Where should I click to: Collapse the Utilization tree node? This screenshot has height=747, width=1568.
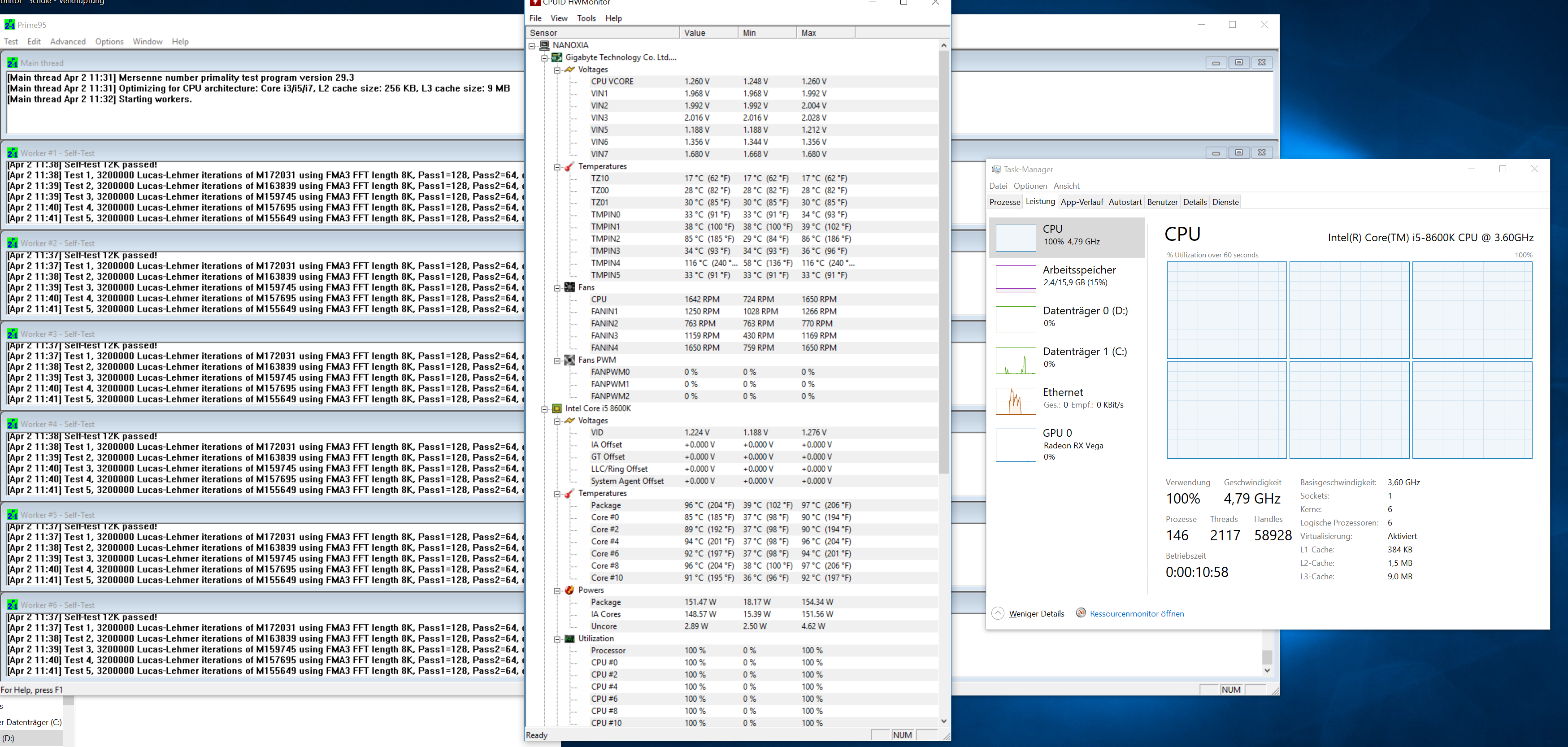click(557, 639)
